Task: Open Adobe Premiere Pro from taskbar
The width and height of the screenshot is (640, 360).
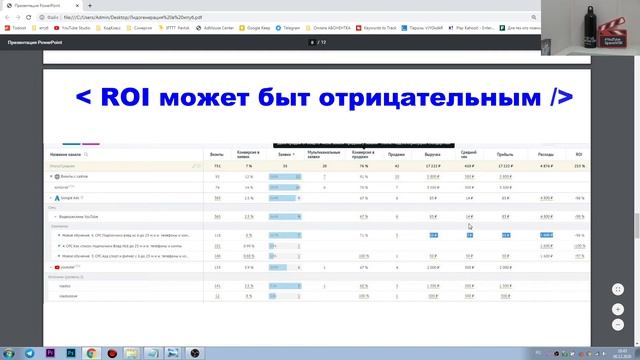Action: (50, 353)
